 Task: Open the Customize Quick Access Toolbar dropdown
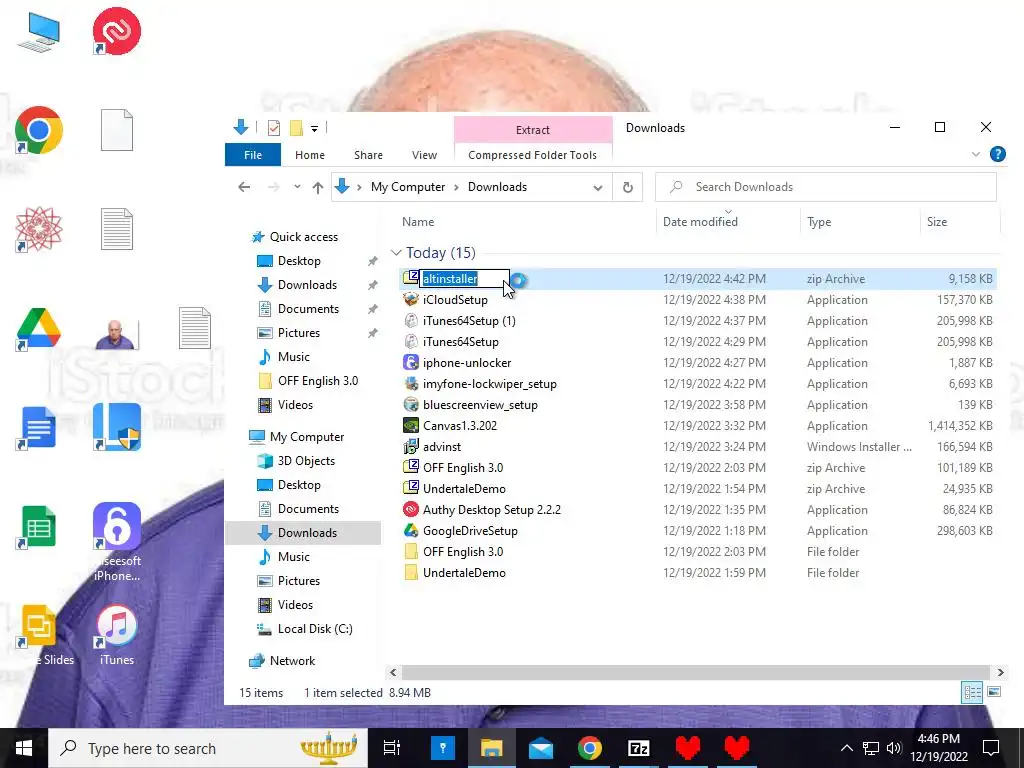point(314,129)
